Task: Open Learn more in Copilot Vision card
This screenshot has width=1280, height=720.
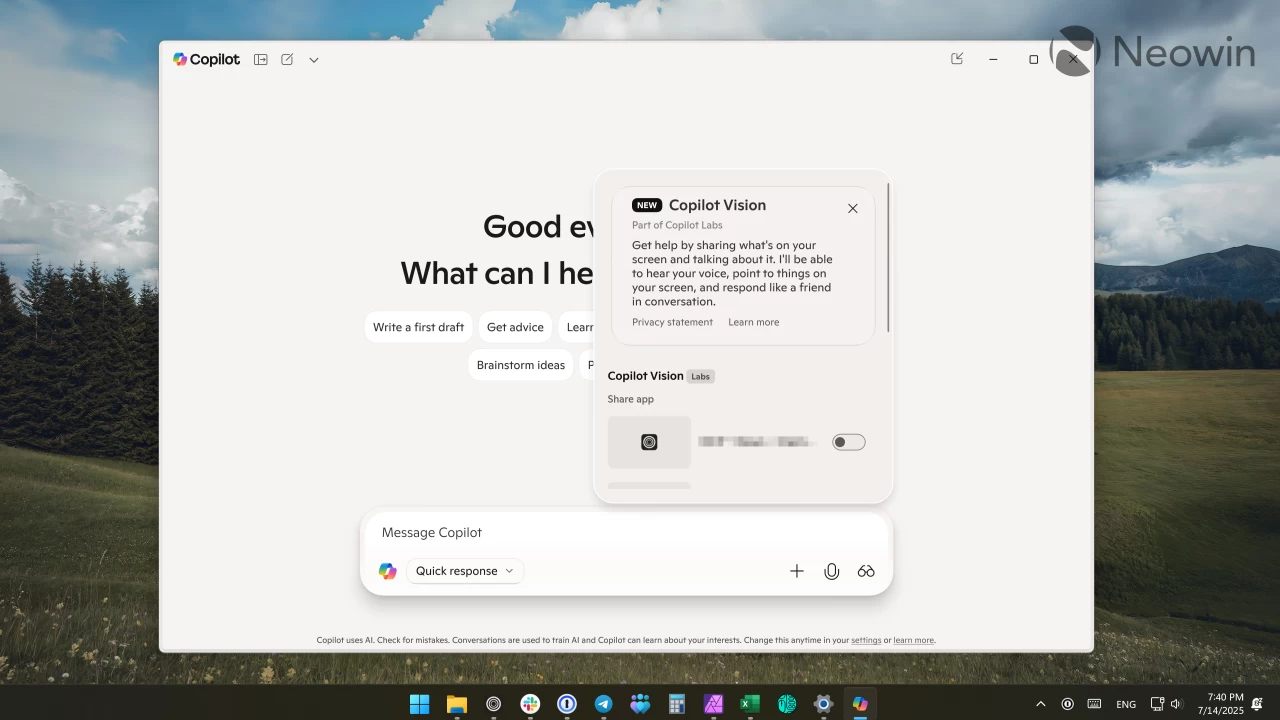Action: [x=753, y=322]
